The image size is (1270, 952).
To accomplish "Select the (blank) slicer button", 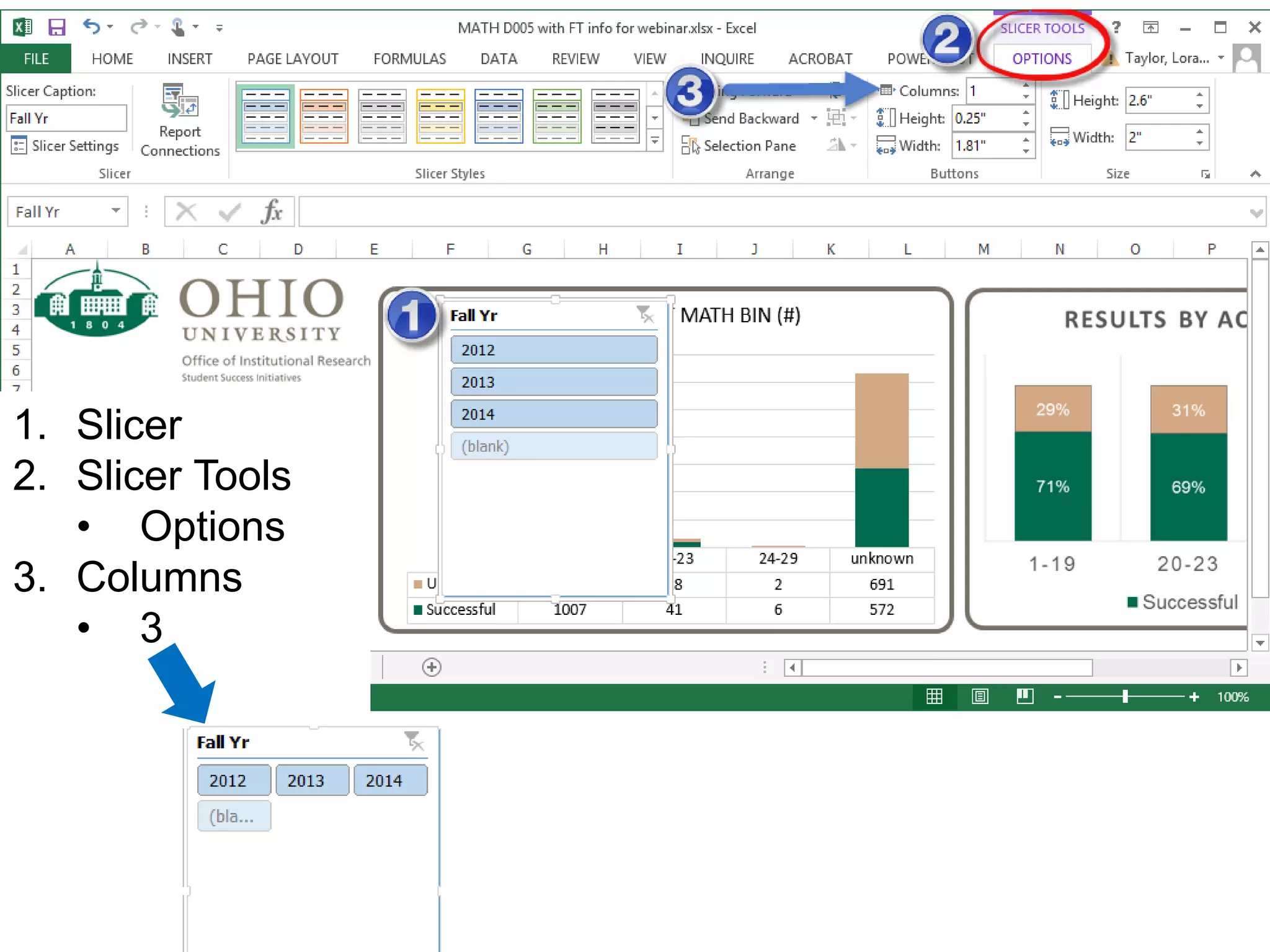I will tap(554, 447).
